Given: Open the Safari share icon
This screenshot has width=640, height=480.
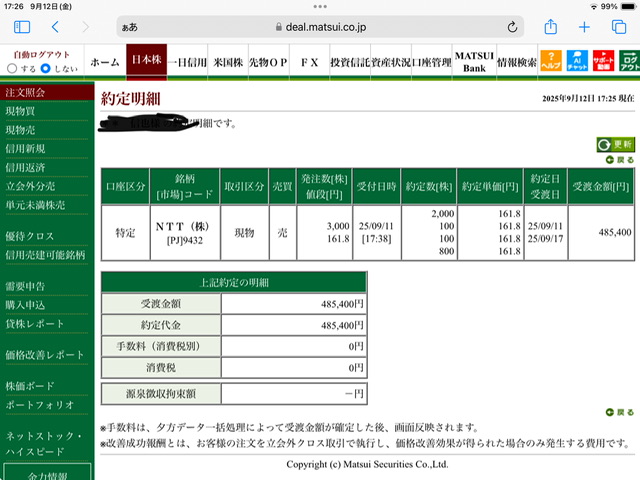Looking at the screenshot, I should point(551,27).
